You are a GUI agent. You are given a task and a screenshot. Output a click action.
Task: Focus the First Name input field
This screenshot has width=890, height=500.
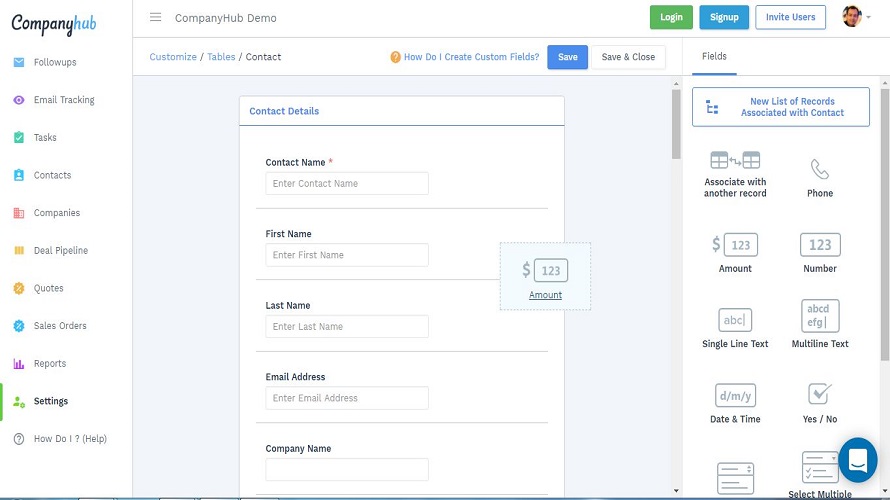click(x=347, y=255)
